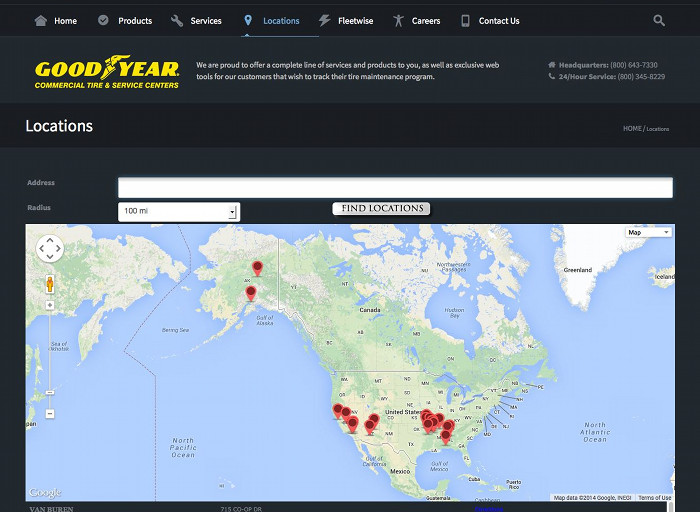Navigate to Contact Us page

490,20
